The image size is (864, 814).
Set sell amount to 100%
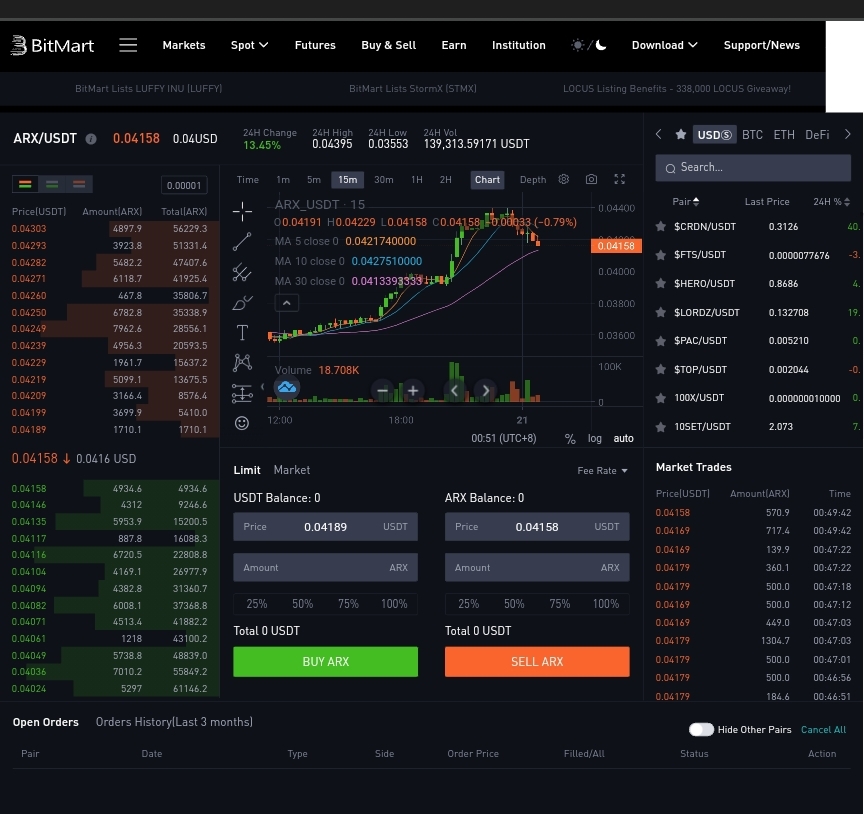606,604
